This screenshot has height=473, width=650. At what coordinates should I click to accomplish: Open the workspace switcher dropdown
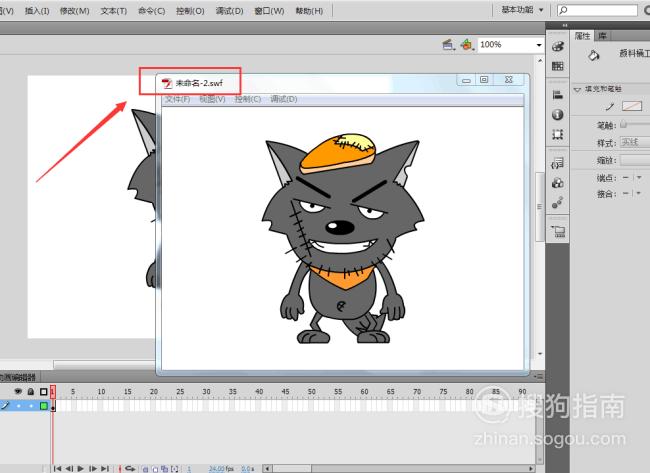(x=523, y=10)
